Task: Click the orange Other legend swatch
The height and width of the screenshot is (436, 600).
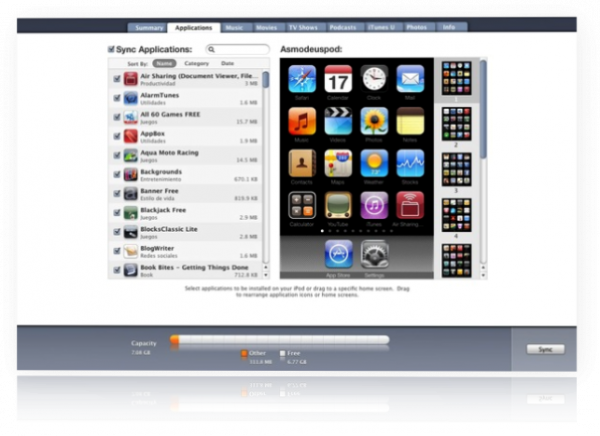Action: (x=244, y=353)
